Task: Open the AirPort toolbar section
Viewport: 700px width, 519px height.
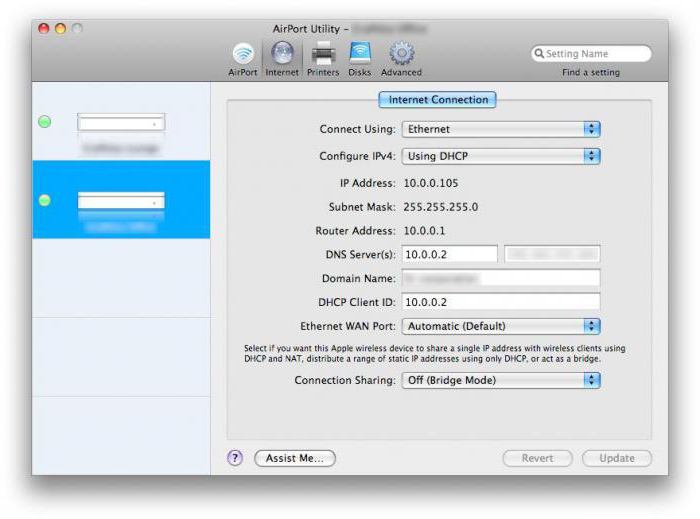Action: (243, 59)
